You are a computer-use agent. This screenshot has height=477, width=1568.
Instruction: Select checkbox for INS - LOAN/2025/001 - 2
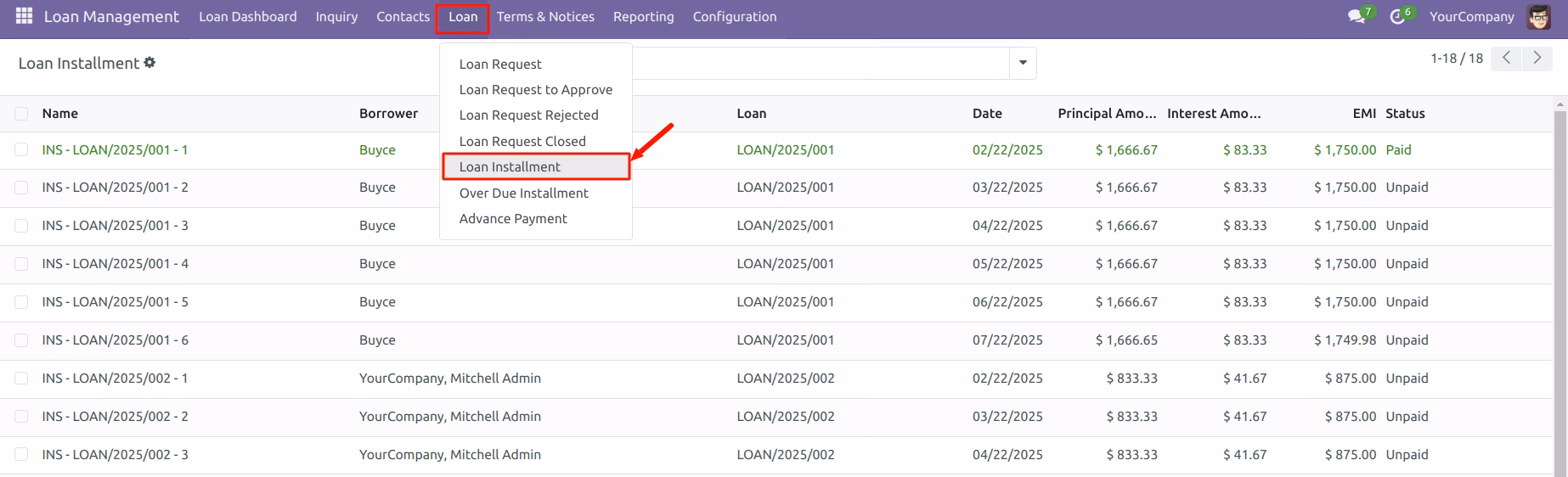pos(21,188)
